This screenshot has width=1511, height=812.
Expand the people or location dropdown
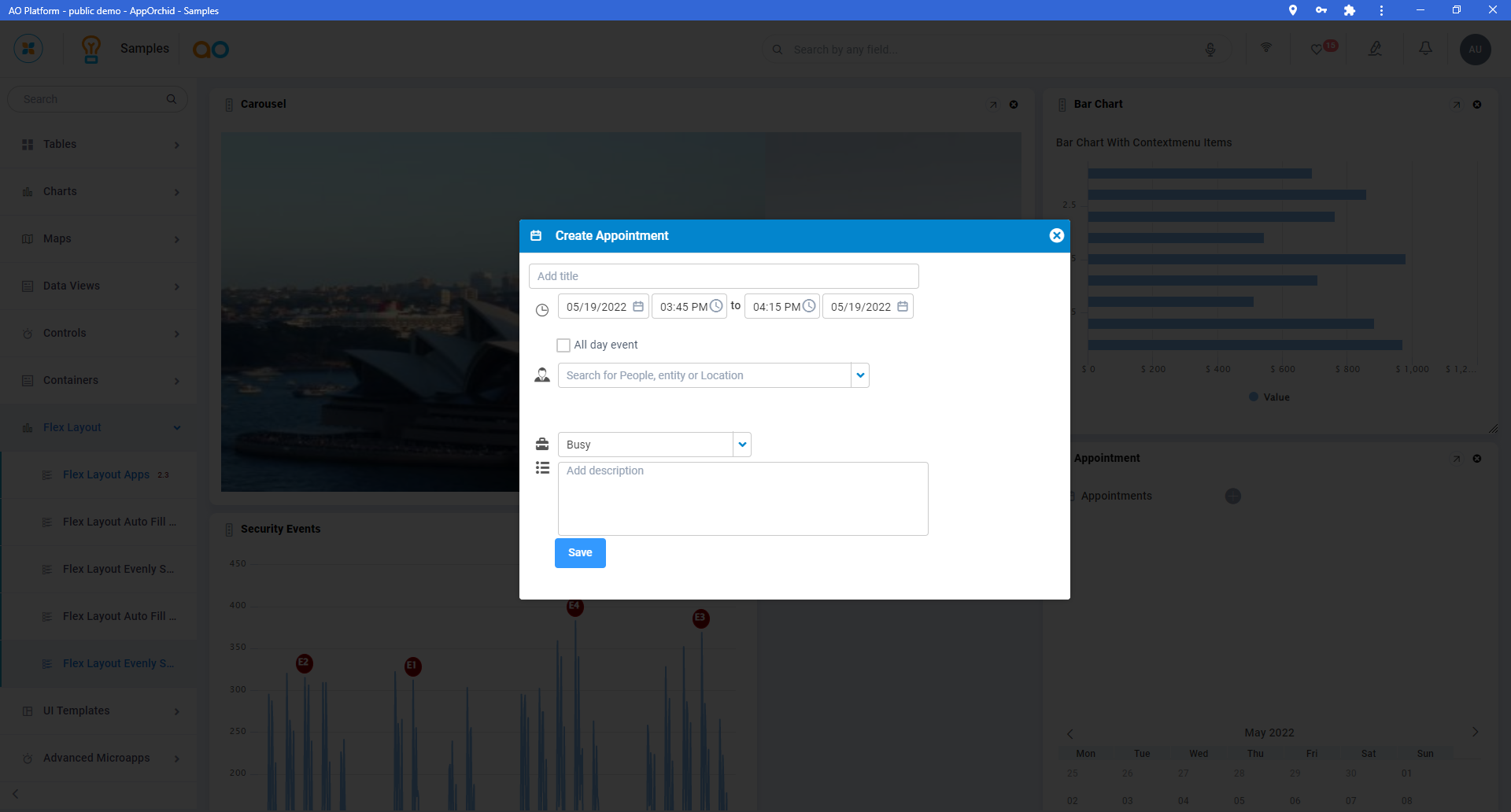click(x=860, y=375)
